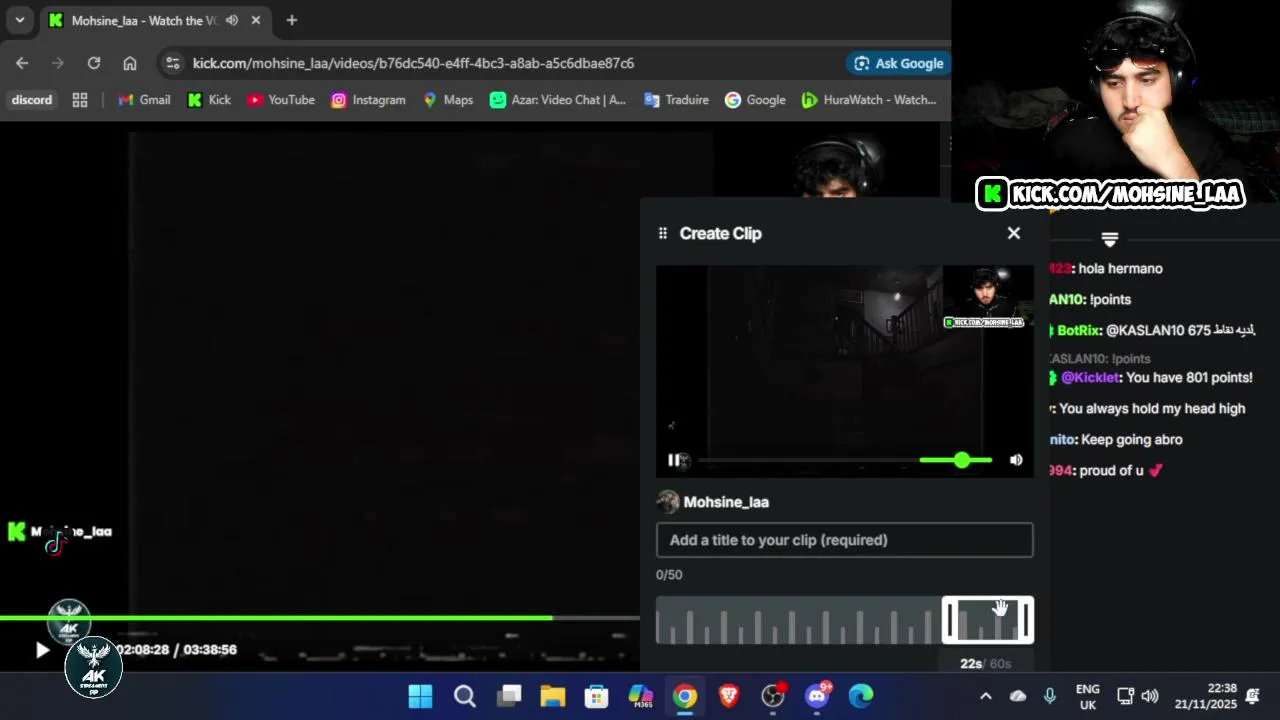Image resolution: width=1280 pixels, height=720 pixels.
Task: Open Microsoft Edge from taskbar
Action: (861, 695)
